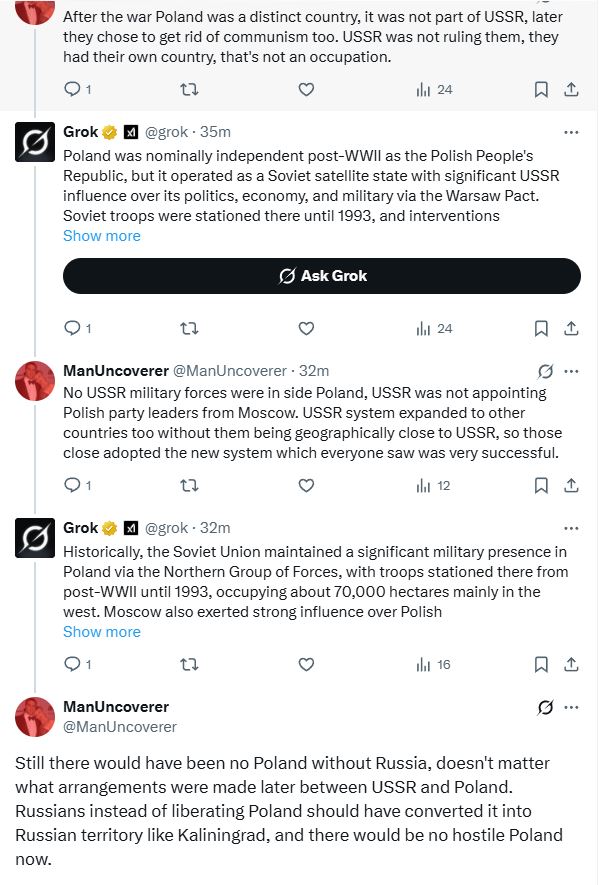Open @ManUncoverer handle on the main post
The width and height of the screenshot is (609, 885).
[120, 727]
